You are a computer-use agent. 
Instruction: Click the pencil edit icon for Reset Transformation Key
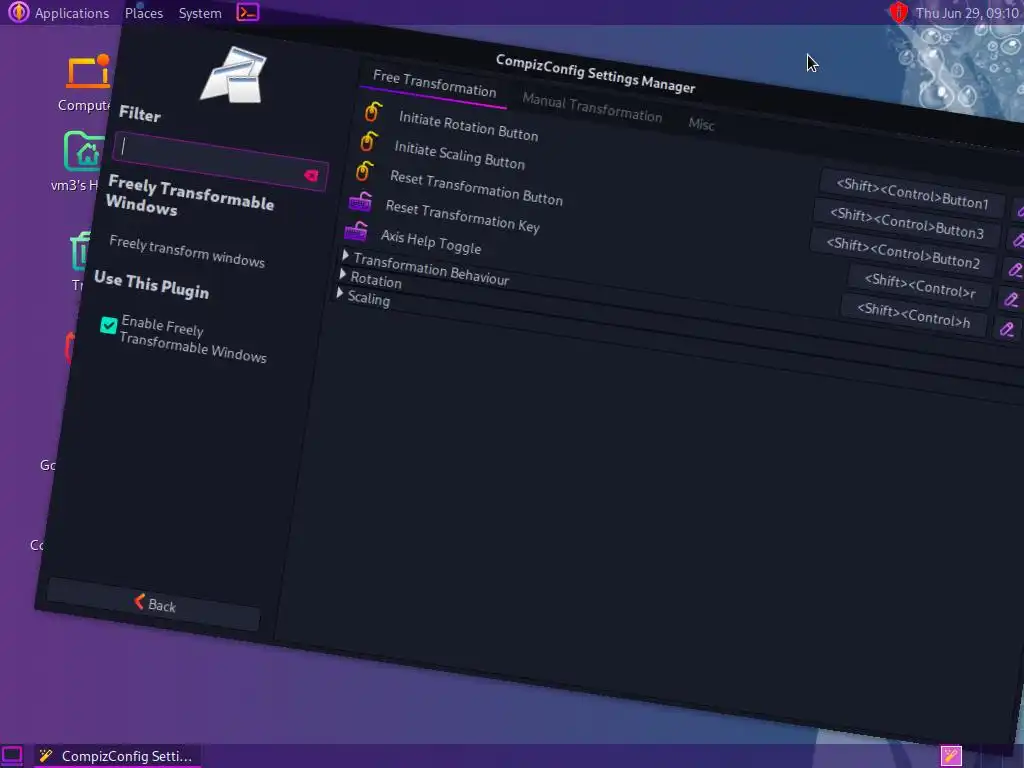pyautogui.click(x=1011, y=299)
